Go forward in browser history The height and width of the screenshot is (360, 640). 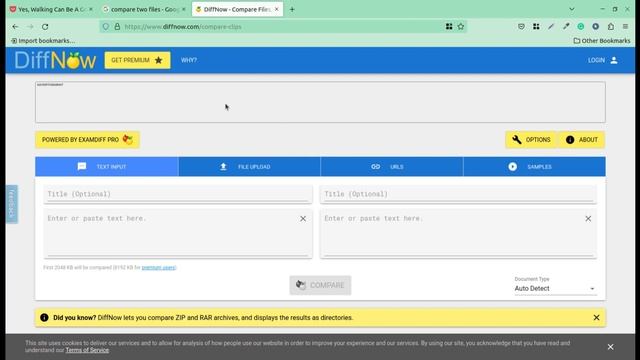click(x=30, y=27)
